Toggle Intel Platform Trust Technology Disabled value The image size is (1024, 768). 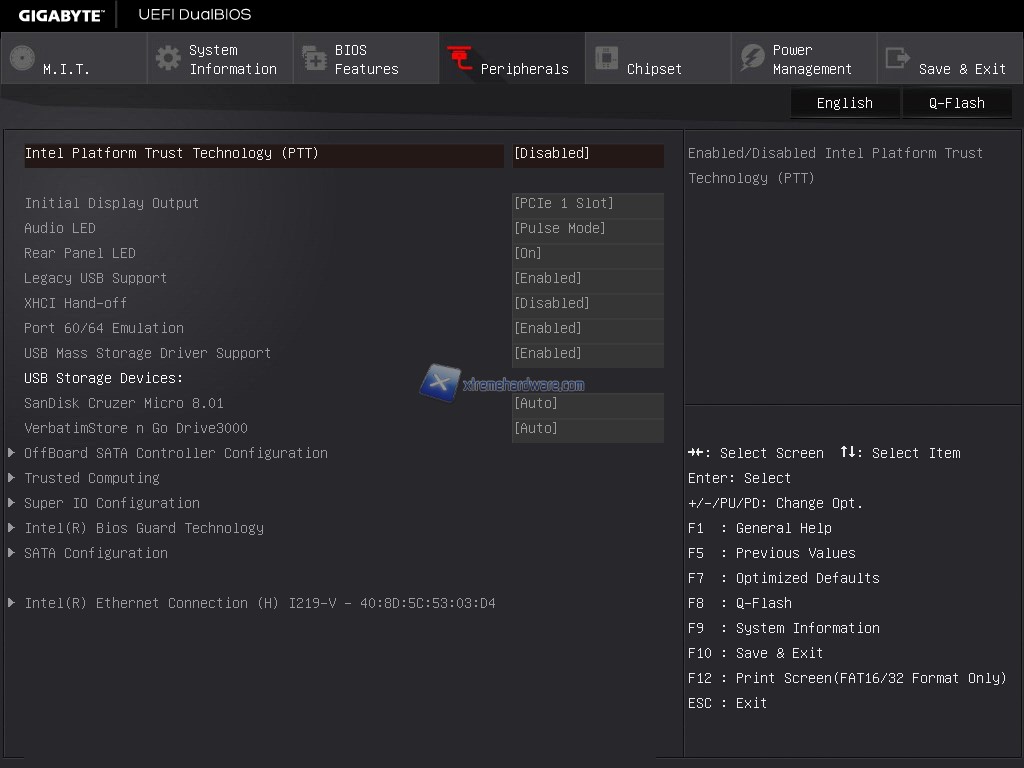(x=587, y=154)
